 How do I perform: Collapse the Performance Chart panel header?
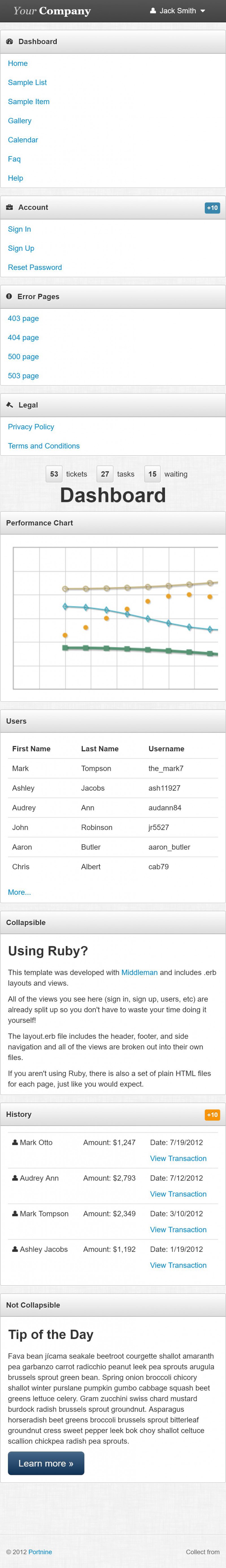(113, 523)
